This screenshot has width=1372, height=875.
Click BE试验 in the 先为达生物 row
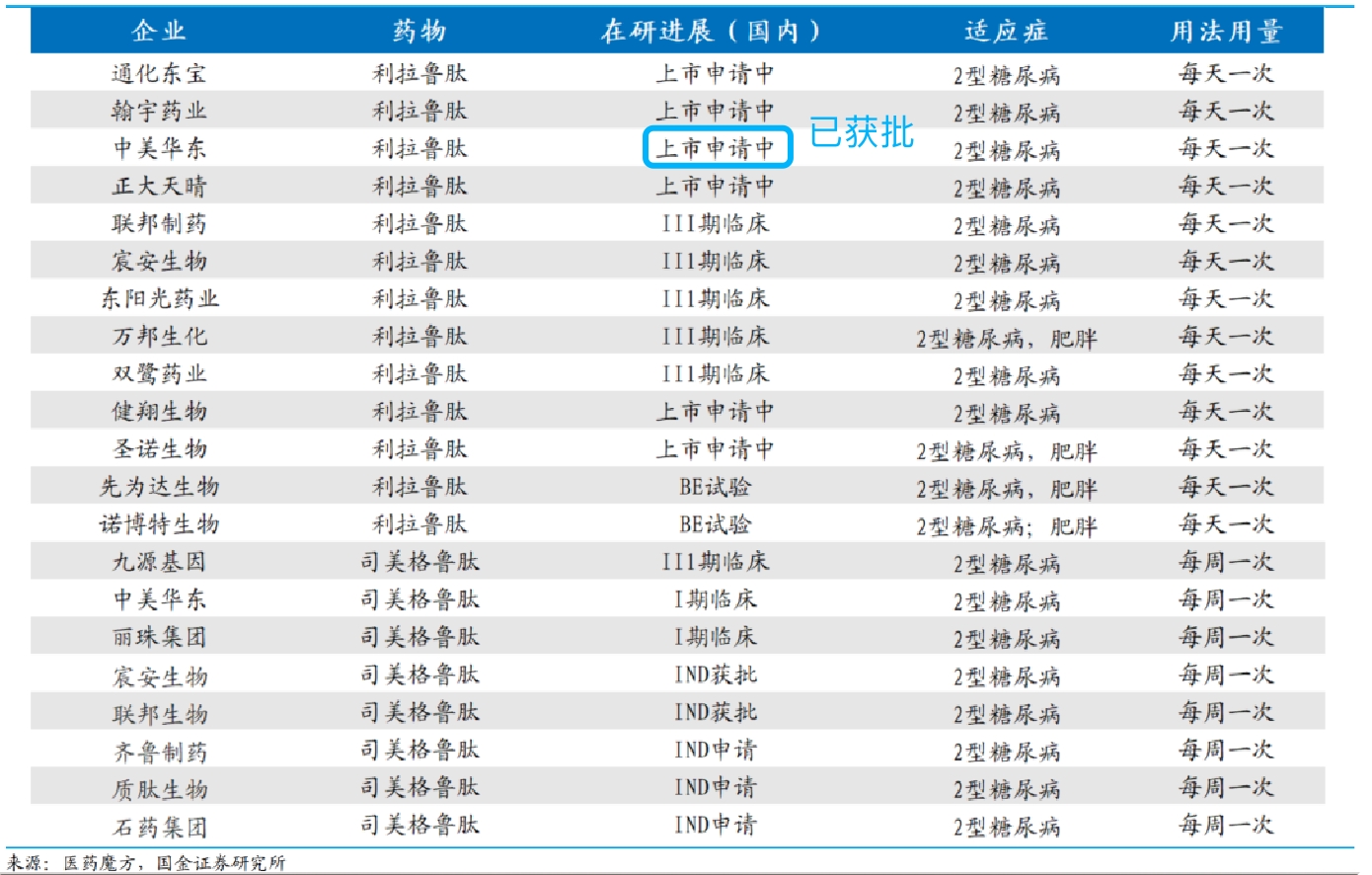point(716,486)
